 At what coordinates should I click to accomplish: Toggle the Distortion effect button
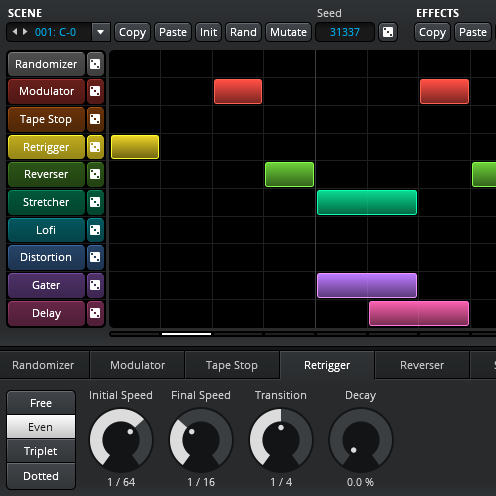click(46, 257)
